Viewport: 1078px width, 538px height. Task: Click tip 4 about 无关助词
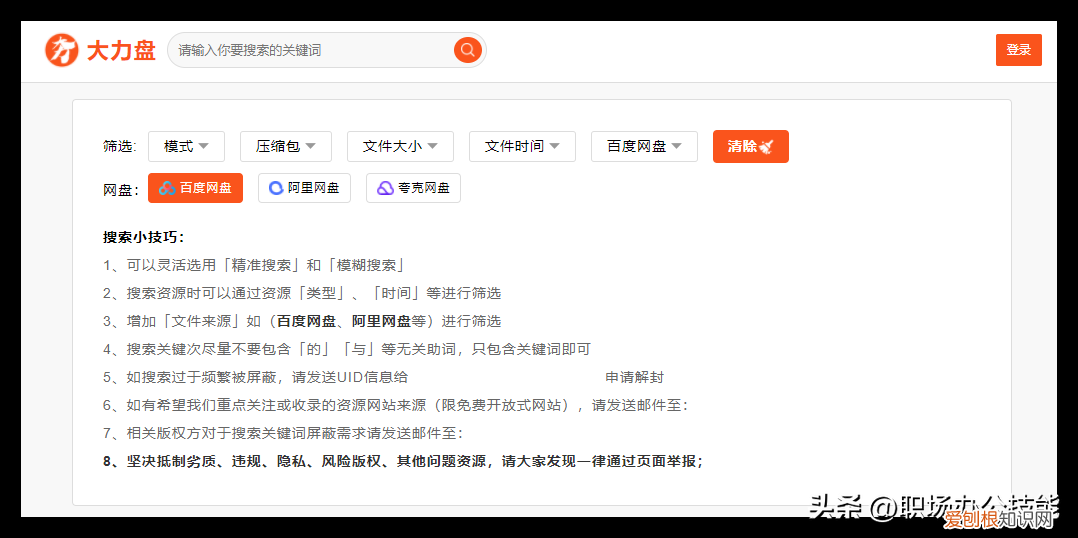point(347,349)
